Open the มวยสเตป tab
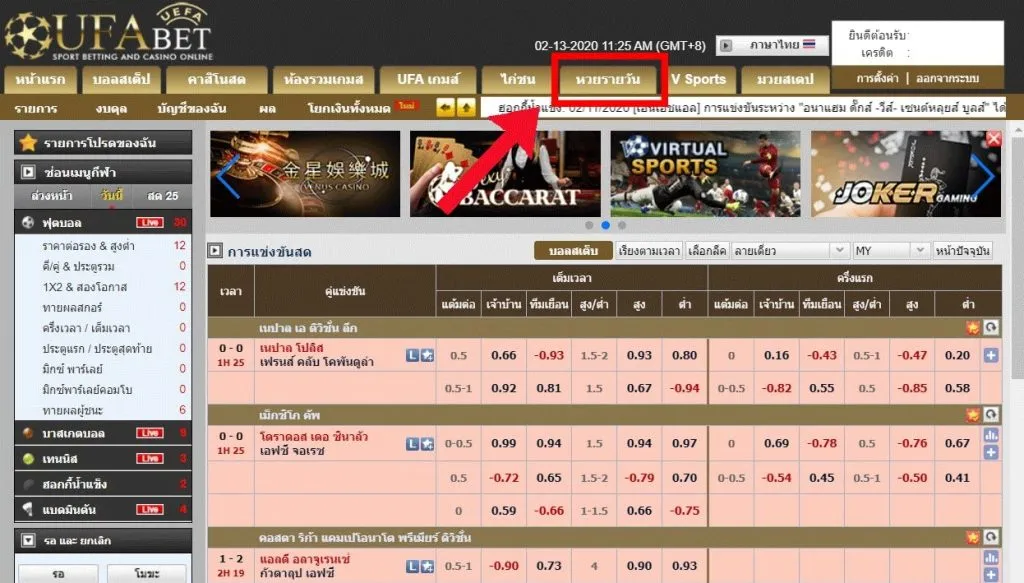The height and width of the screenshot is (583, 1024). tap(785, 80)
